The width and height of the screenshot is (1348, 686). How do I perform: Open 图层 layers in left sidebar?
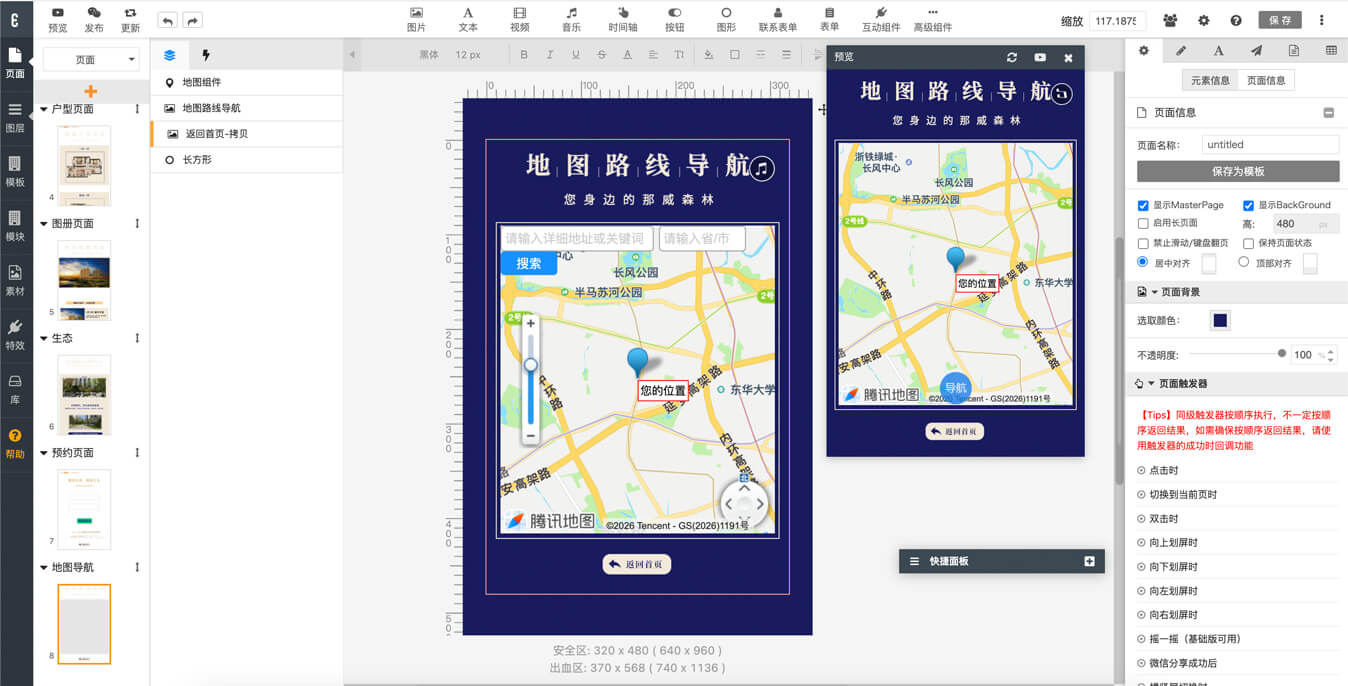15,117
